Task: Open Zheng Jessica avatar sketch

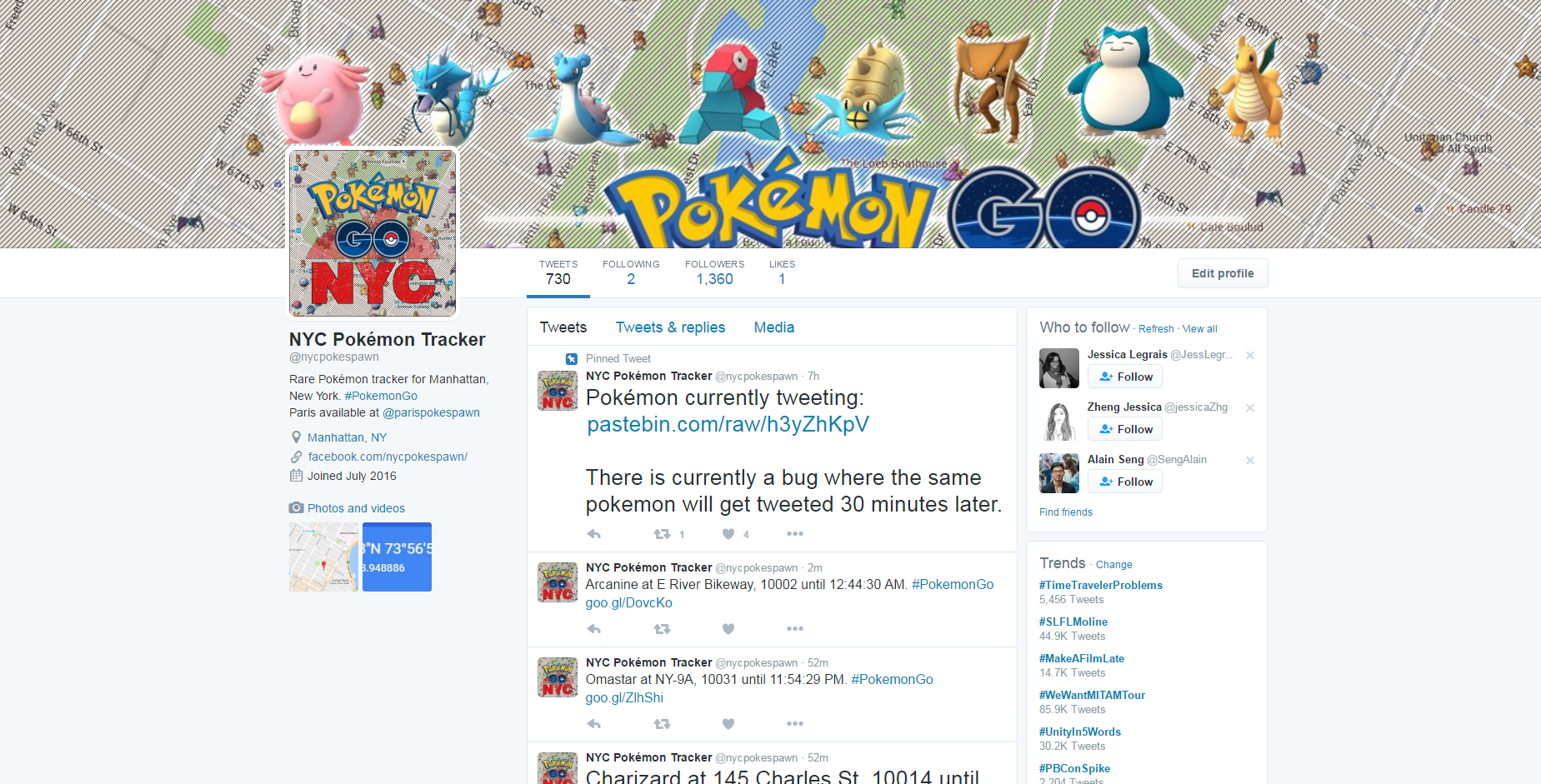Action: (x=1059, y=421)
